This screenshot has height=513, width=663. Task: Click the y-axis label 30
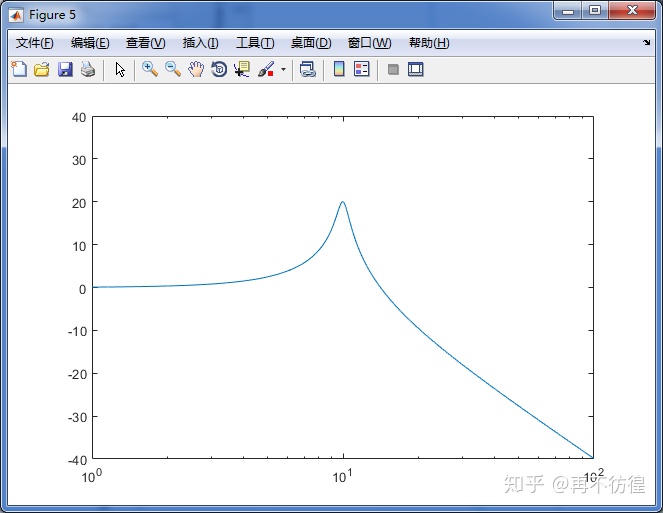79,160
